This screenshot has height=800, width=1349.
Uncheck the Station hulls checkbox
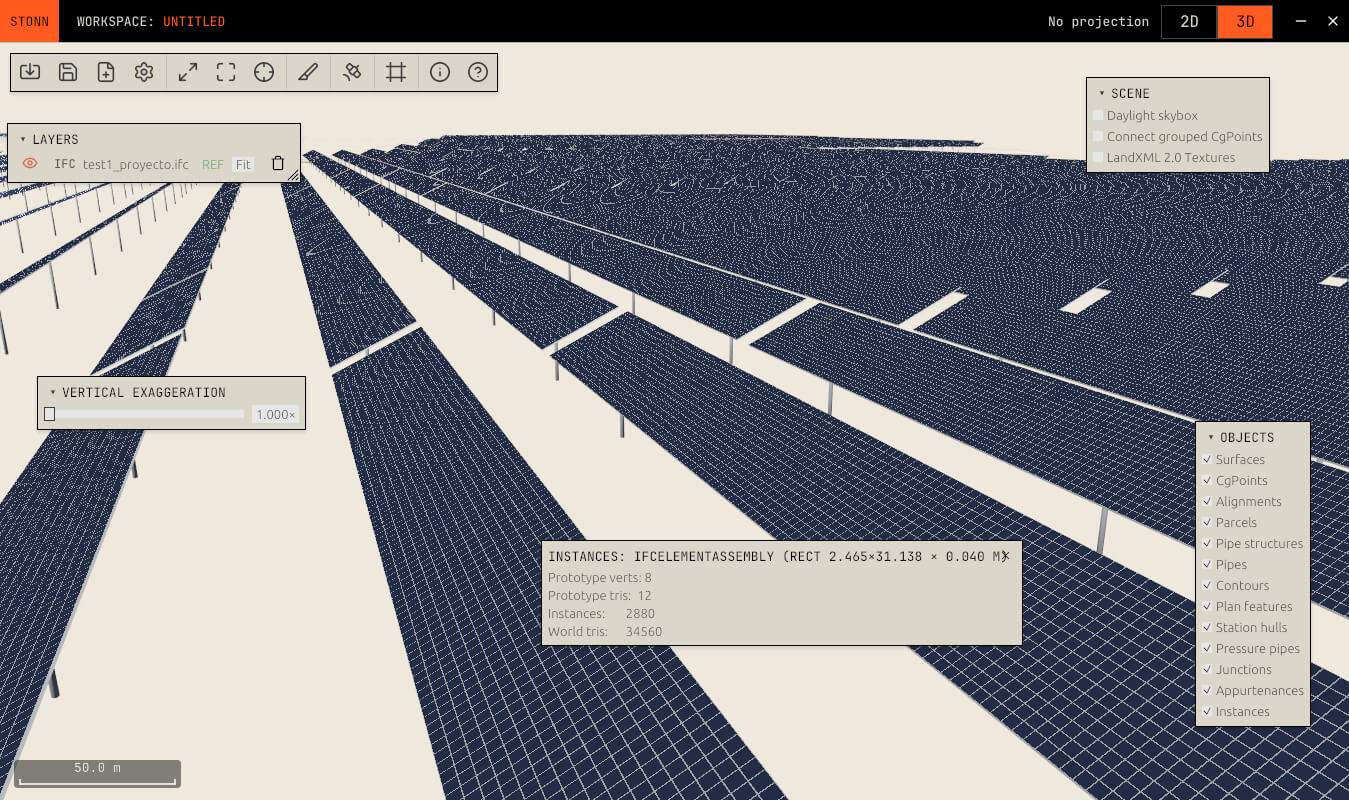[1208, 628]
